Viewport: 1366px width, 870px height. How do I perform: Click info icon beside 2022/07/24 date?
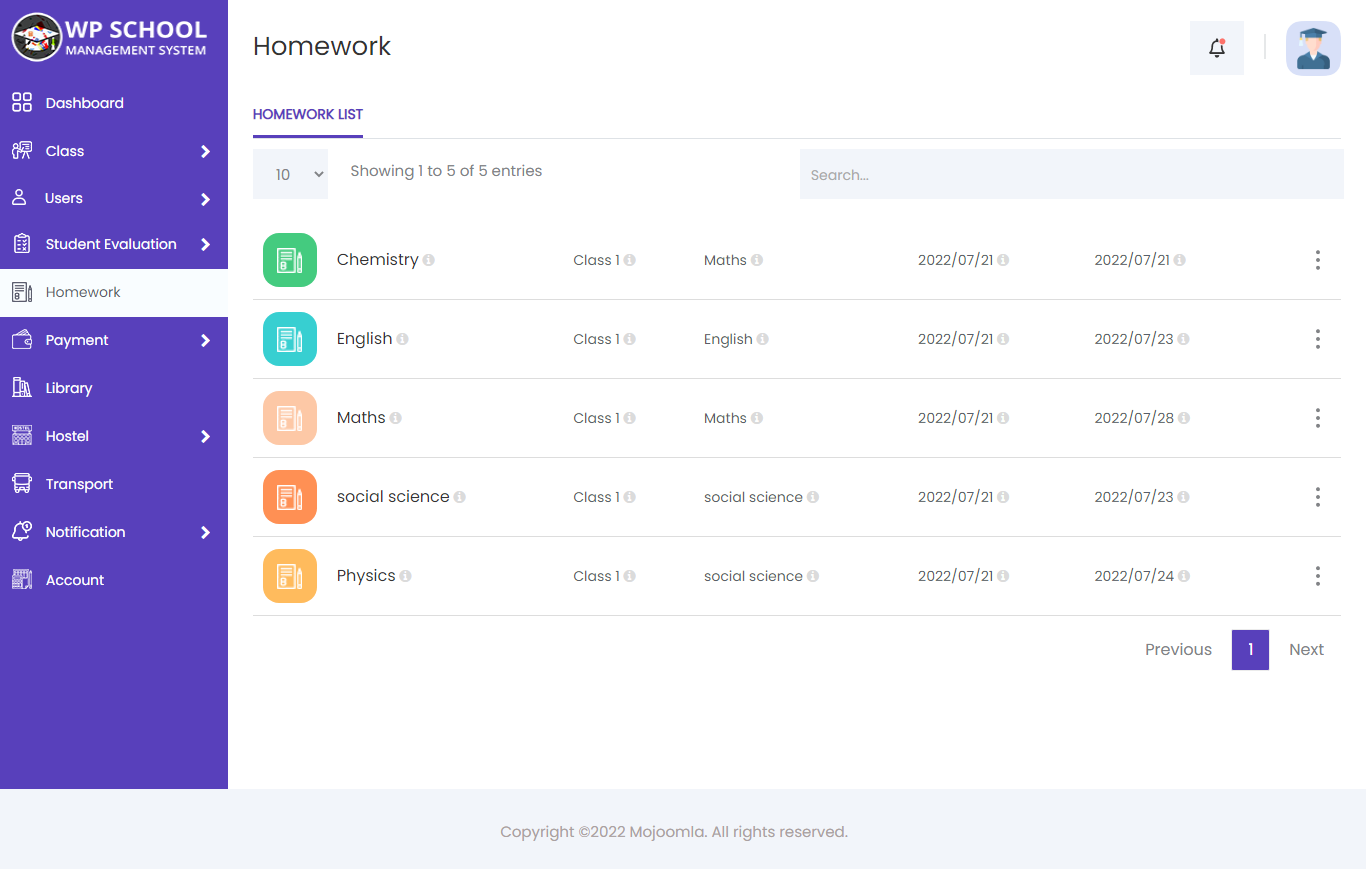(x=1184, y=576)
